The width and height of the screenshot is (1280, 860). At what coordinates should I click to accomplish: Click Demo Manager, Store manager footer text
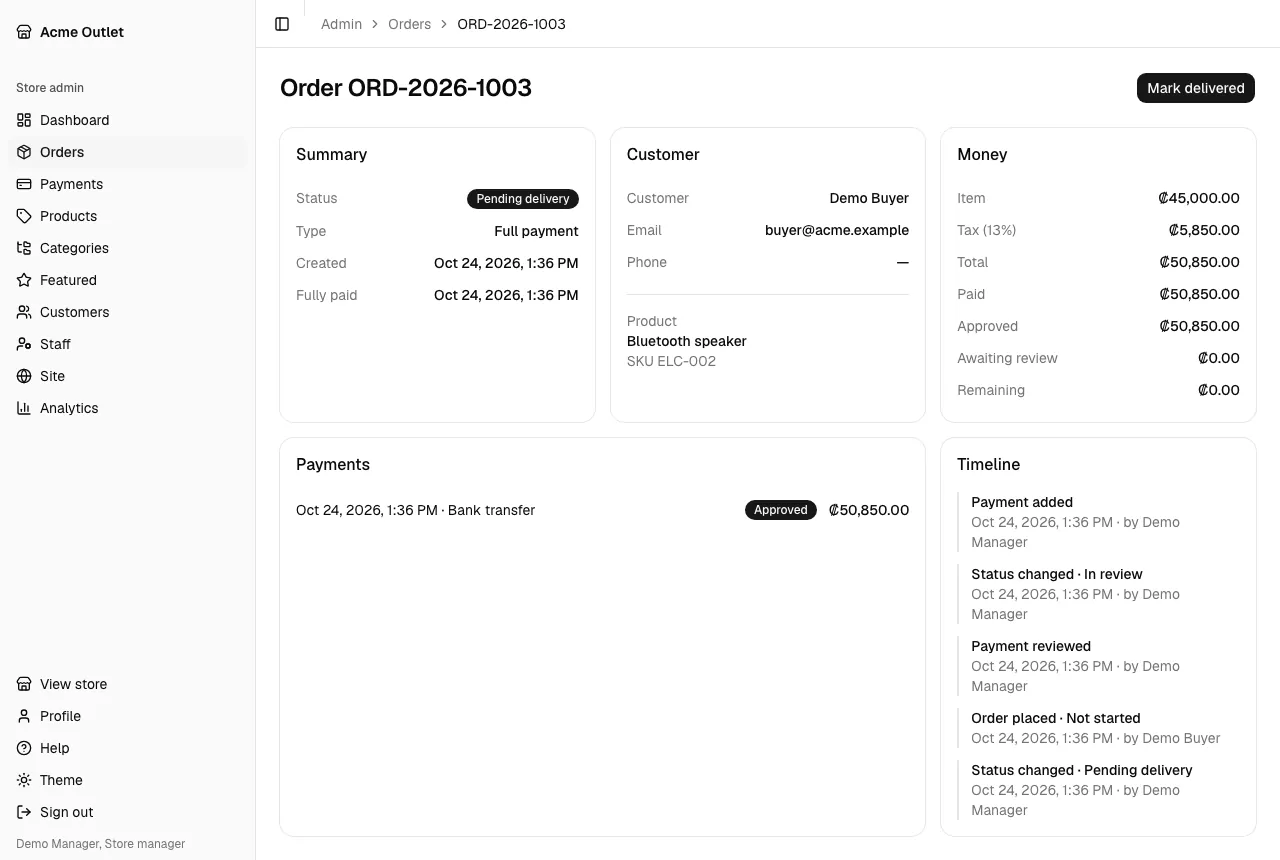pos(101,844)
